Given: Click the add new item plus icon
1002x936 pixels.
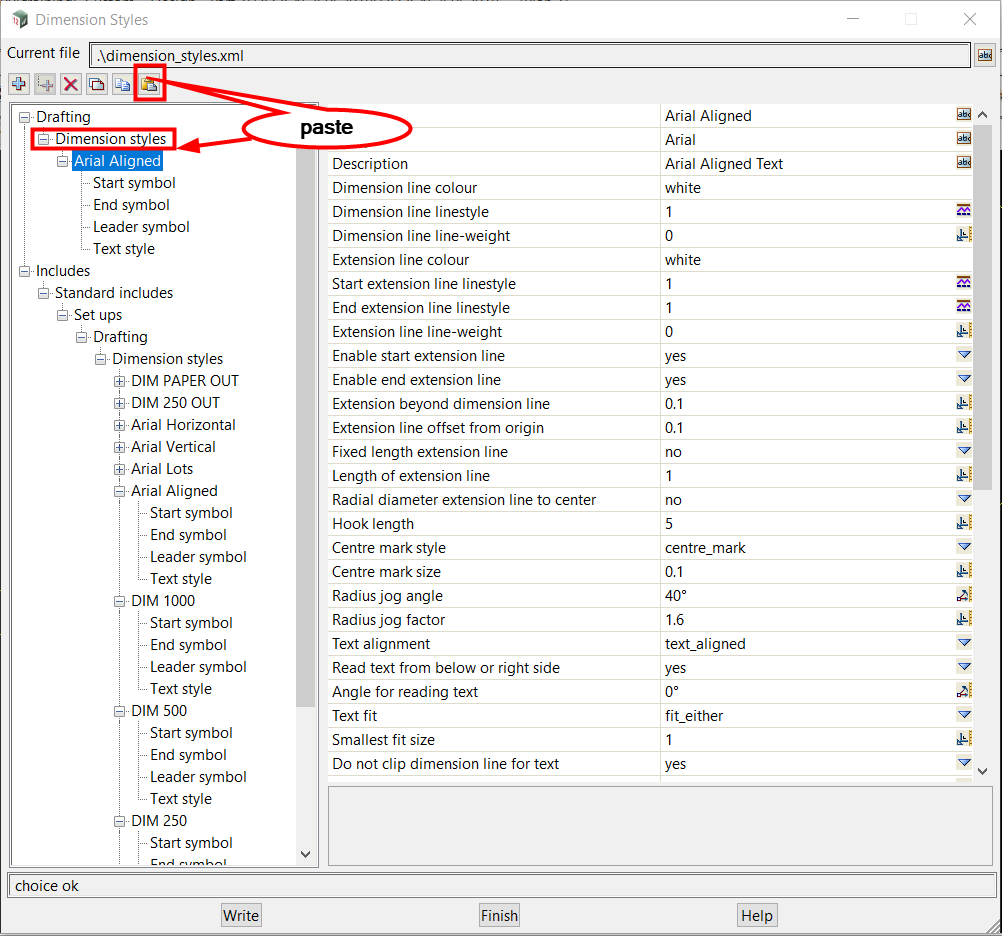Looking at the screenshot, I should pos(19,85).
